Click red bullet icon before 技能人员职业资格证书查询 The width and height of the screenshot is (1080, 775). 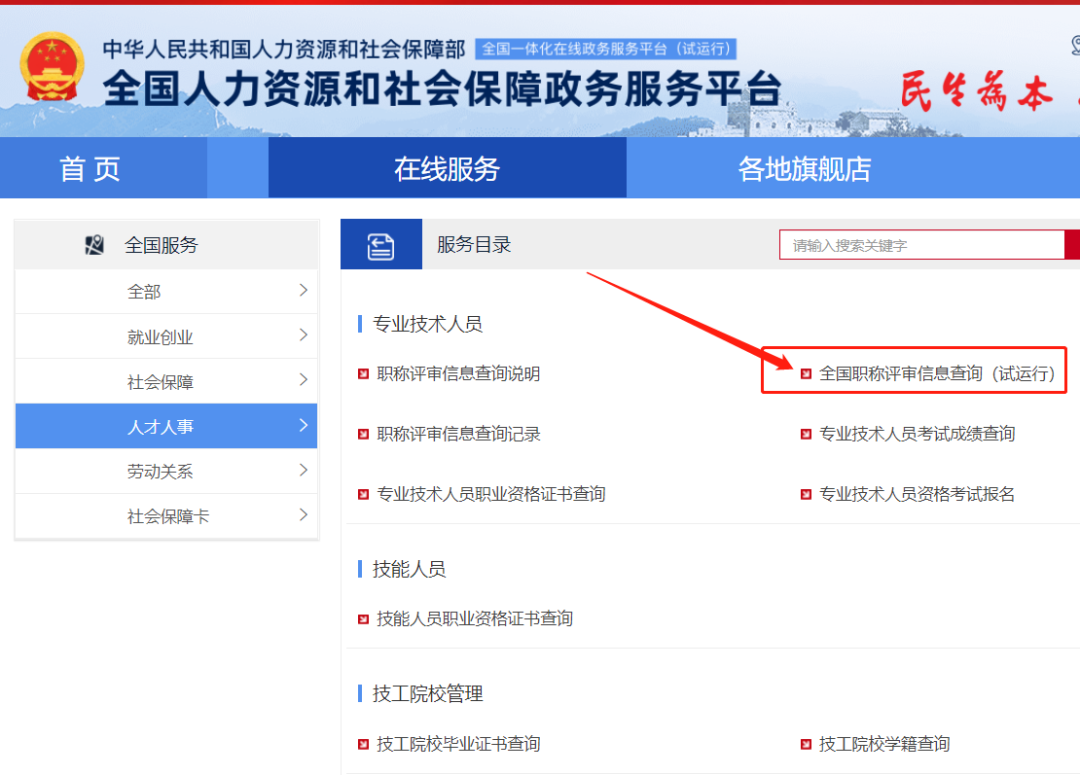pos(364,619)
